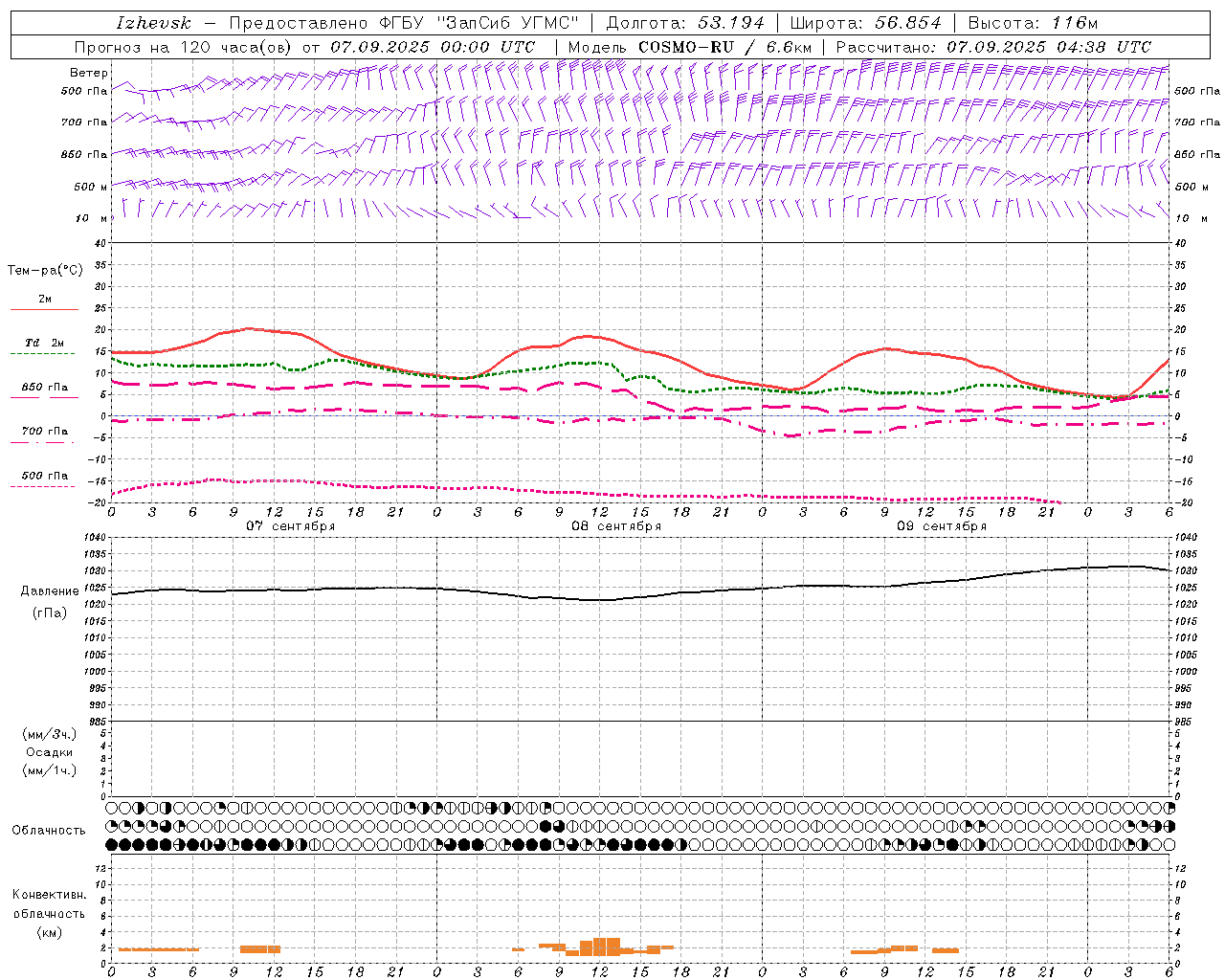Select the Конвективн. label of the convective panel
Viewport: 1225px width, 980px height.
point(49,895)
